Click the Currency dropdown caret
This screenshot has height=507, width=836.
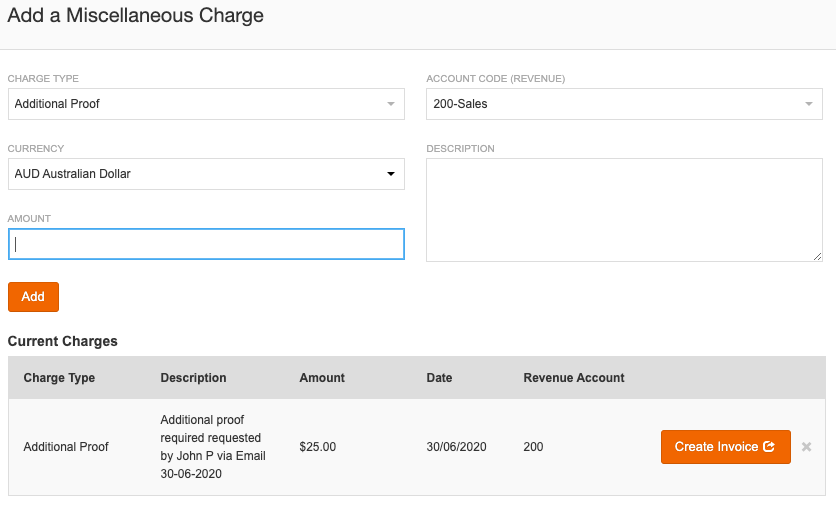pyautogui.click(x=391, y=174)
